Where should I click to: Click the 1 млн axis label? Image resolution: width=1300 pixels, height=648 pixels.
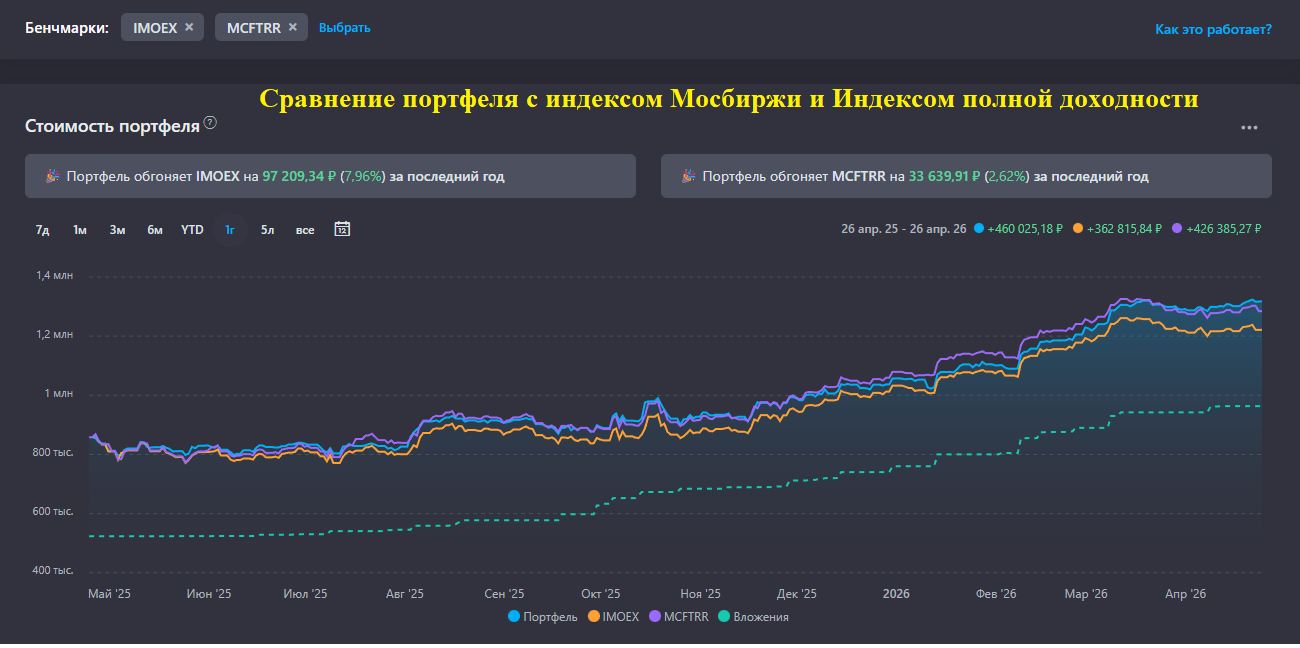tap(58, 394)
